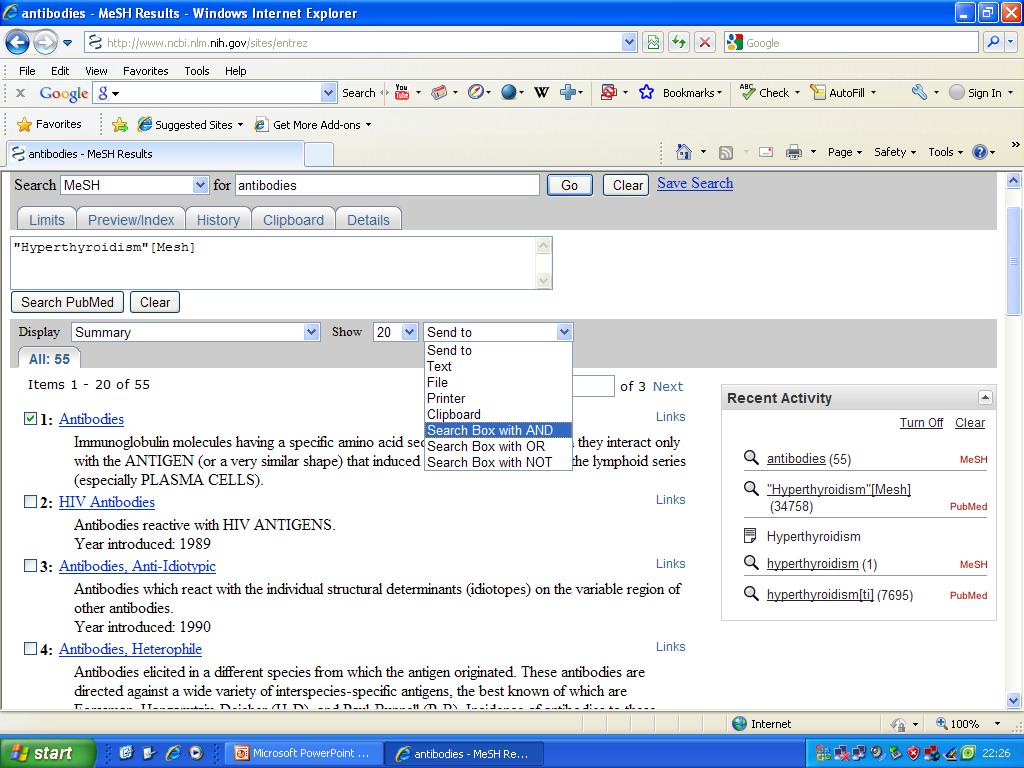Click Turn Off in Recent Activity
This screenshot has height=768, width=1024.
[921, 423]
